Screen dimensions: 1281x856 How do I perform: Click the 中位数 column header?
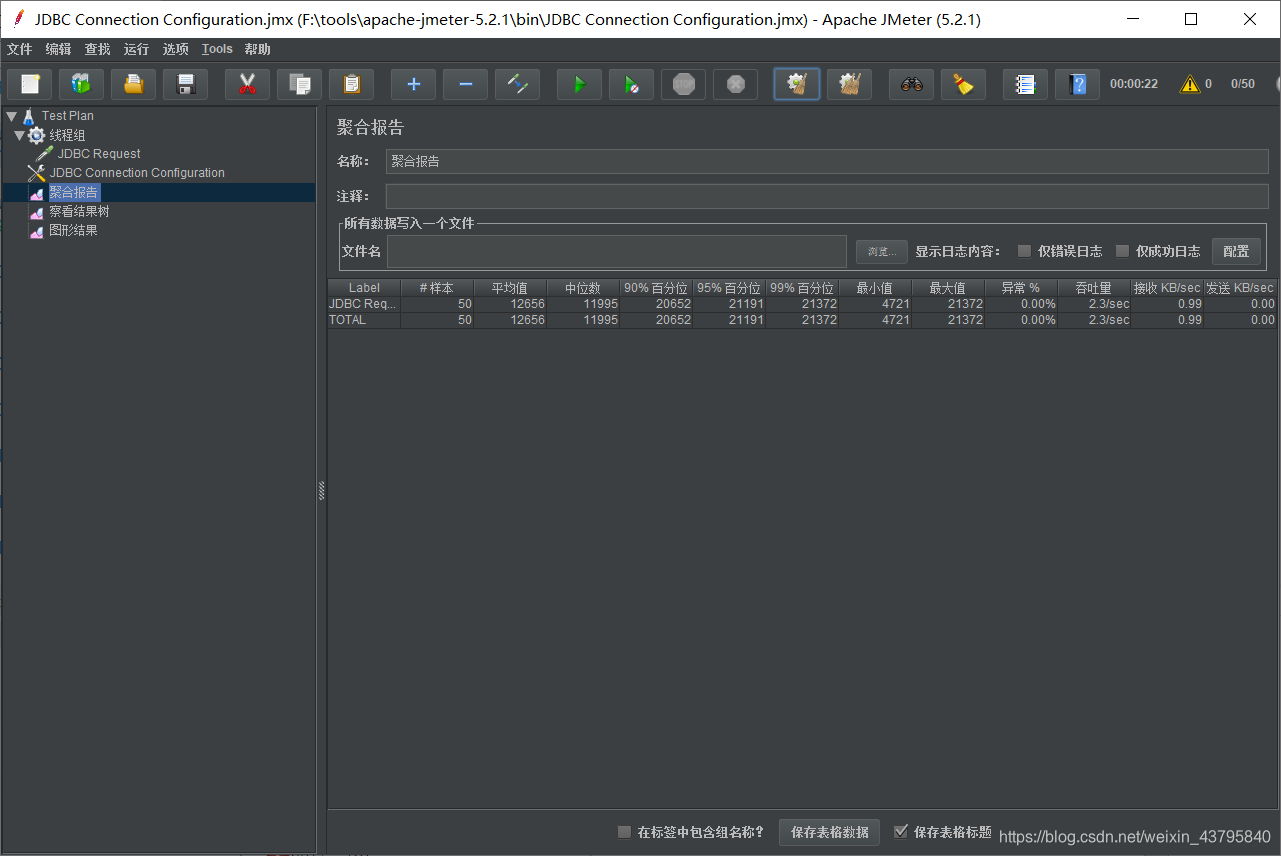point(583,288)
